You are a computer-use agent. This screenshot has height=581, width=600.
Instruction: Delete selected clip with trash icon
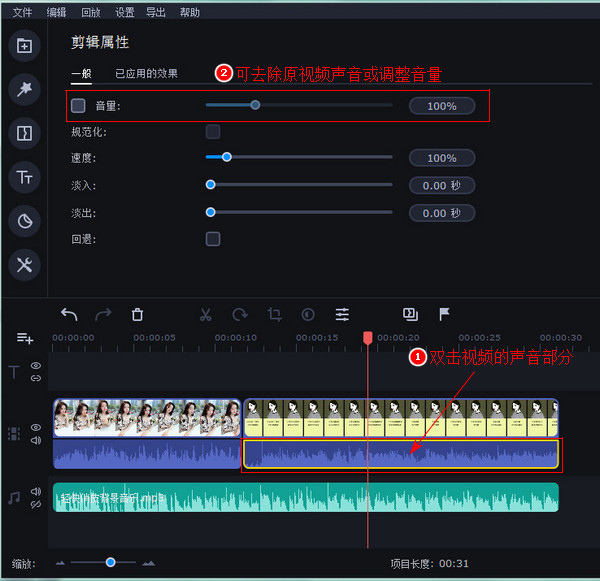pos(137,315)
